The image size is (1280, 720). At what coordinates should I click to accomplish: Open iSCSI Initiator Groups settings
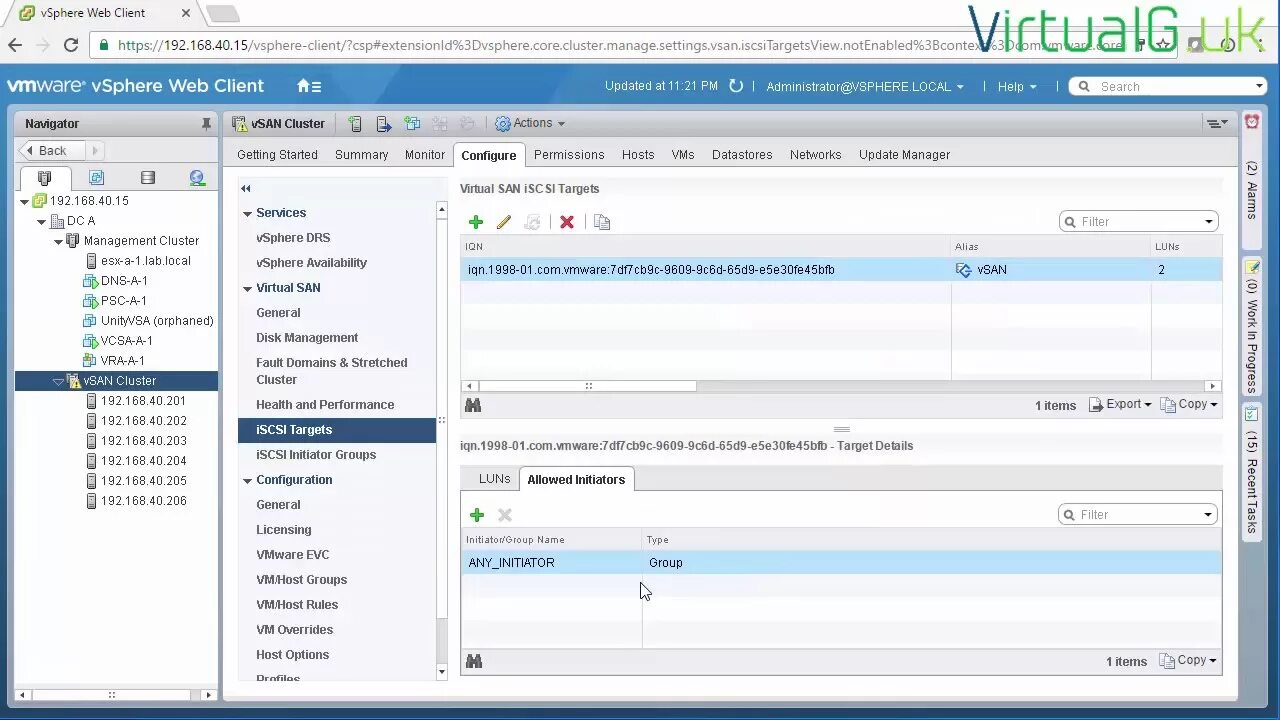pos(316,455)
